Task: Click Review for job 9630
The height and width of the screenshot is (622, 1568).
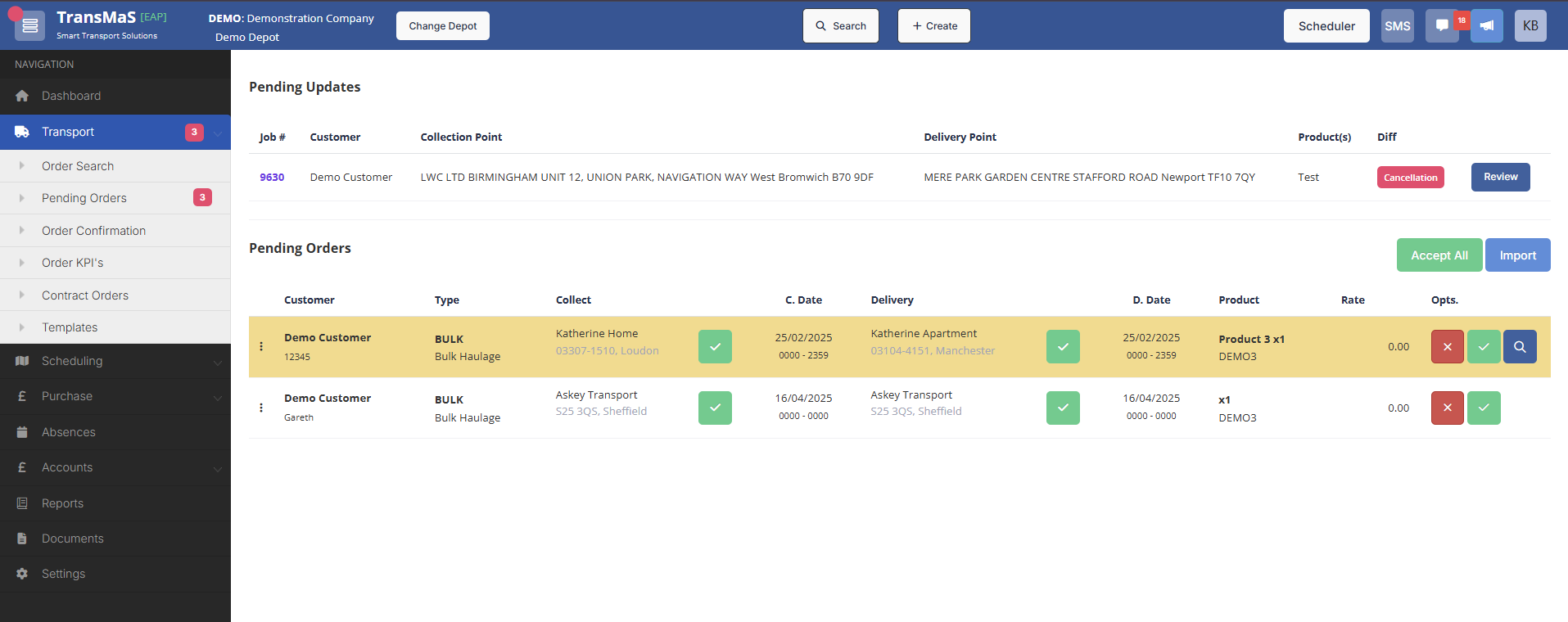Action: pos(1501,177)
